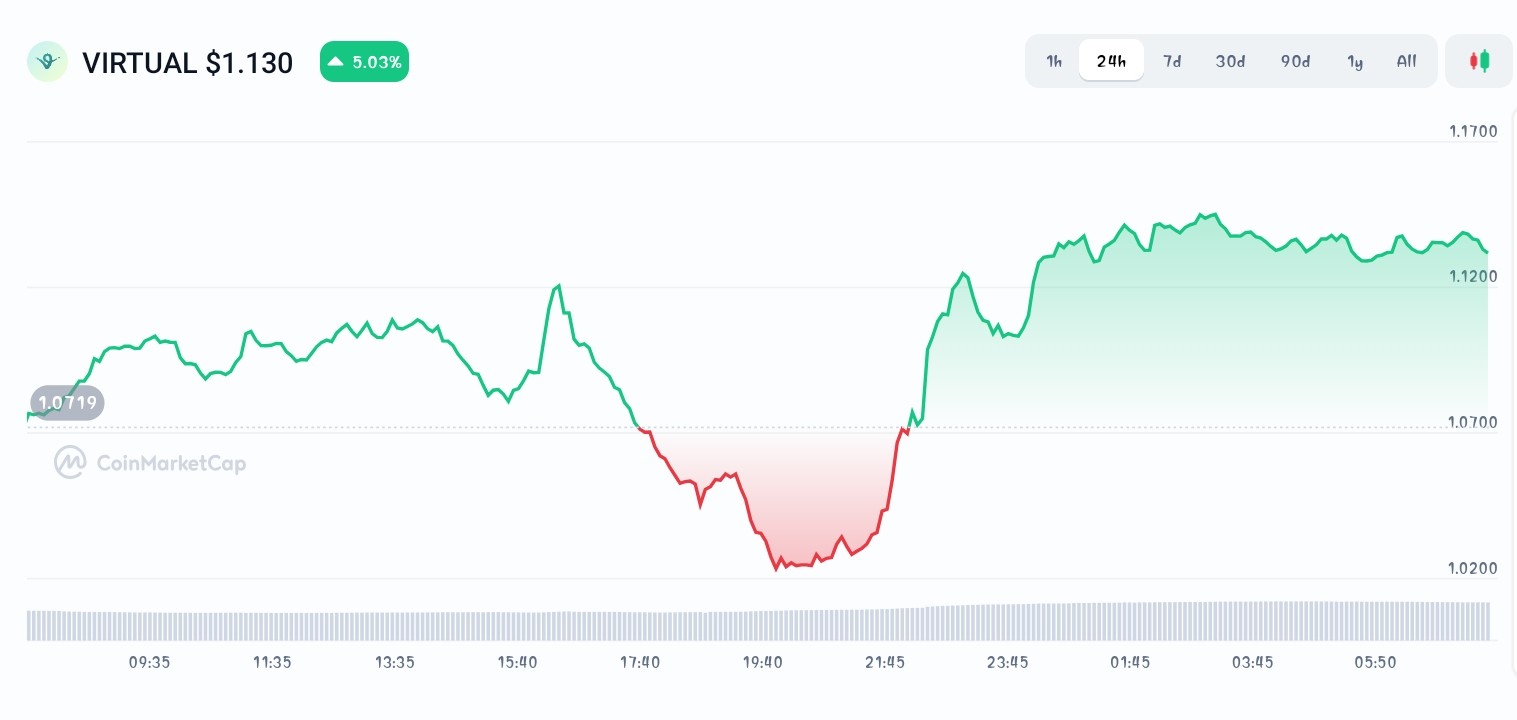The height and width of the screenshot is (720, 1517).
Task: Click the 1.0719 opening price label
Action: [67, 403]
